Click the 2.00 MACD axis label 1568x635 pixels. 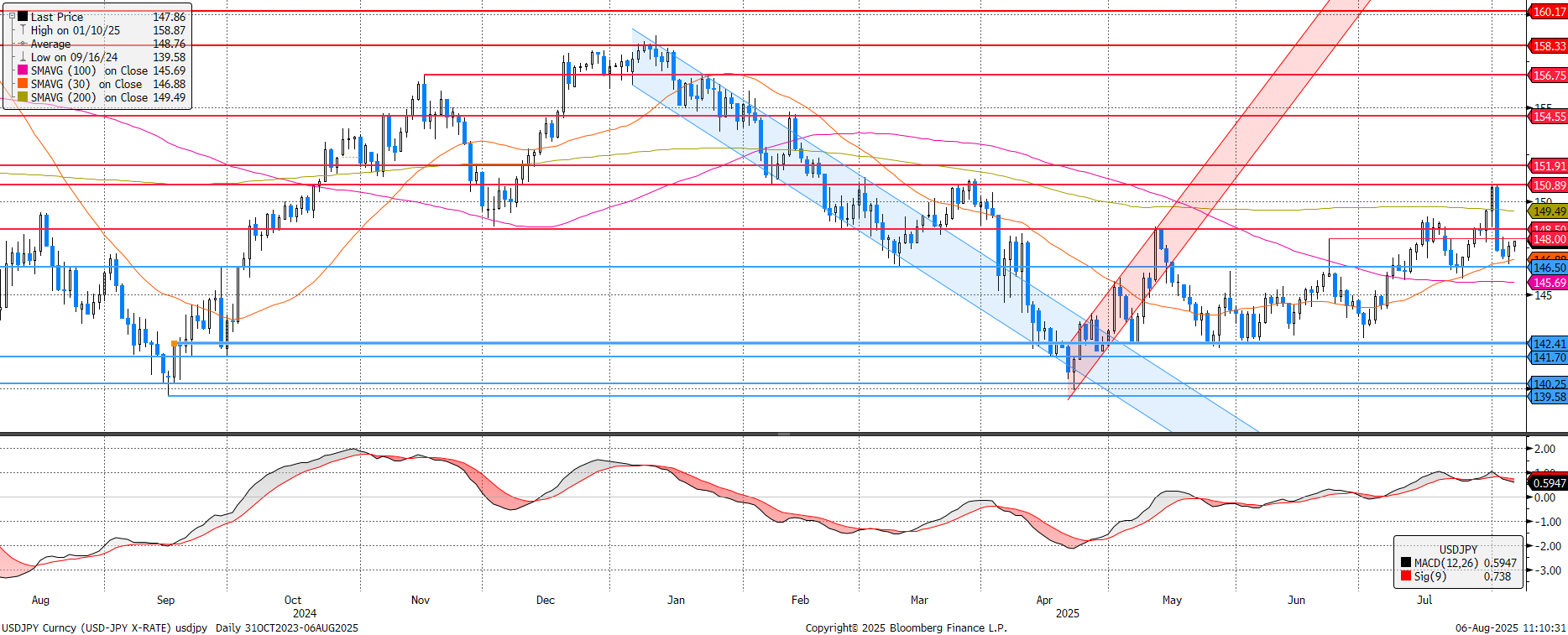click(x=1544, y=450)
